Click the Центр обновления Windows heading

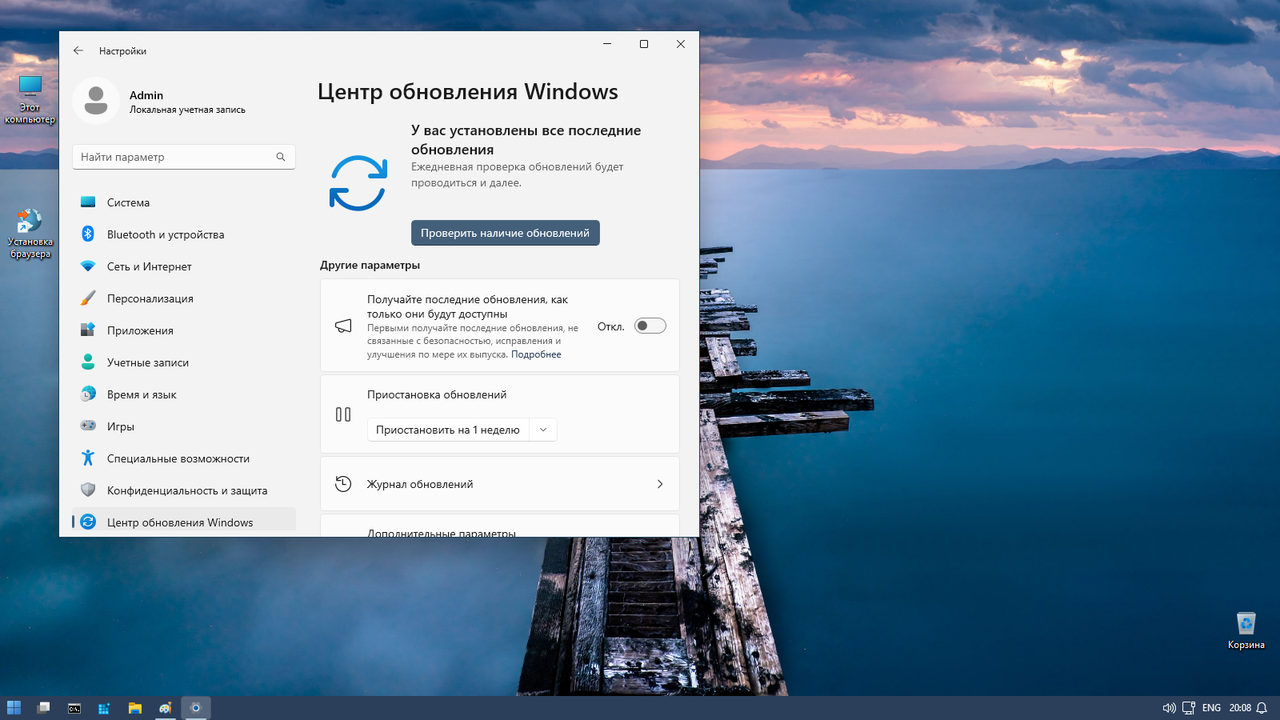(468, 92)
